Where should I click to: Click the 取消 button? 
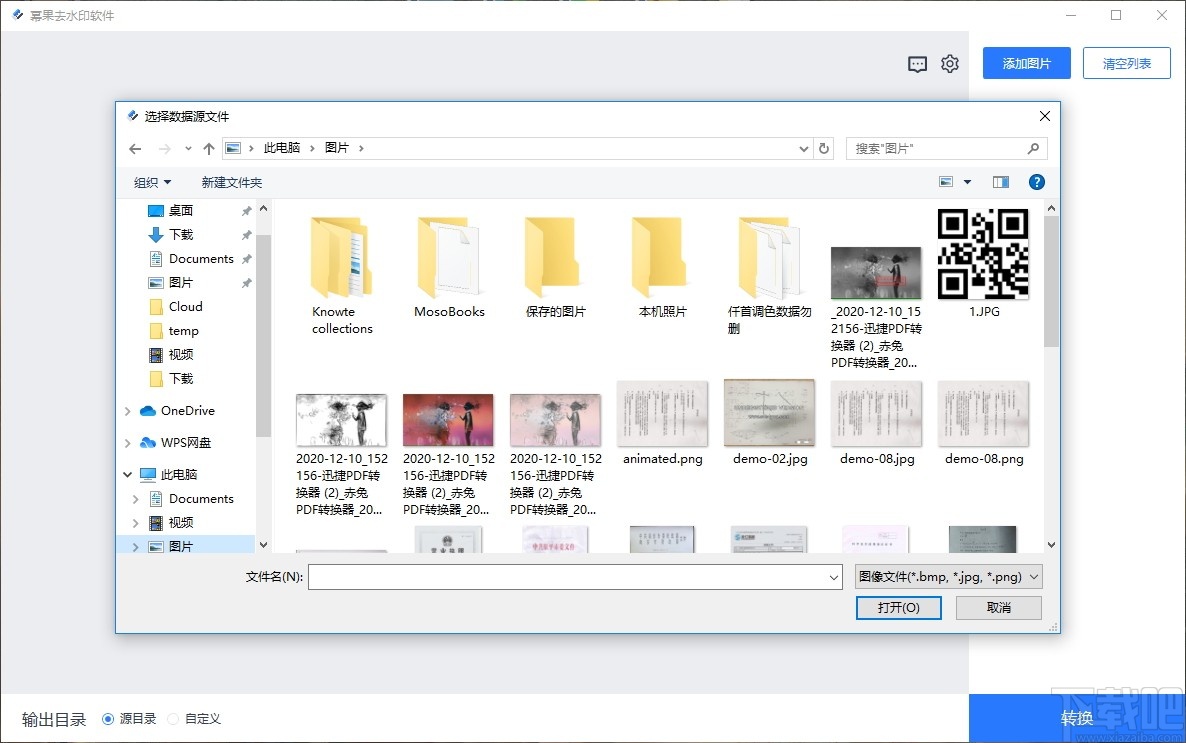pos(998,608)
